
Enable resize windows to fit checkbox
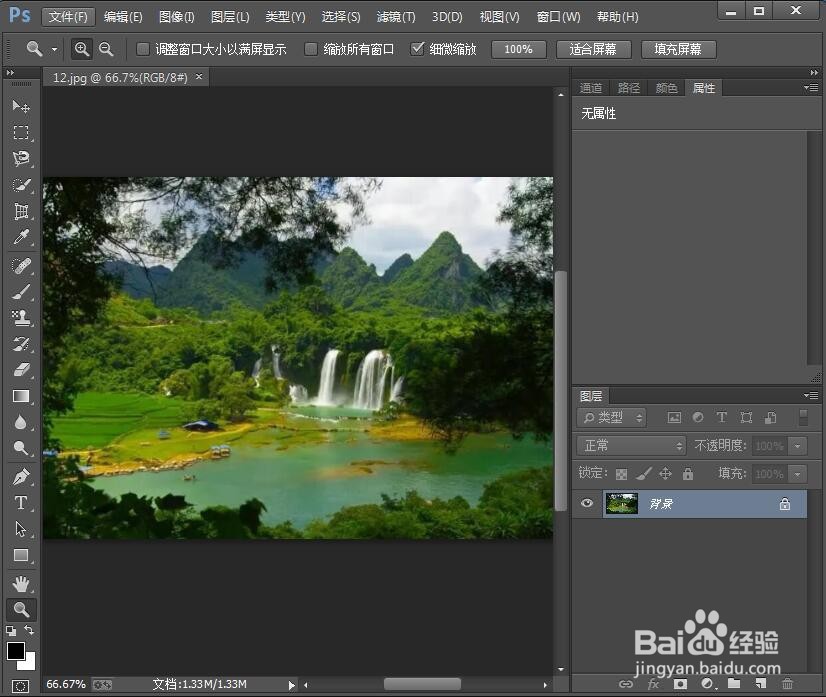(x=143, y=49)
